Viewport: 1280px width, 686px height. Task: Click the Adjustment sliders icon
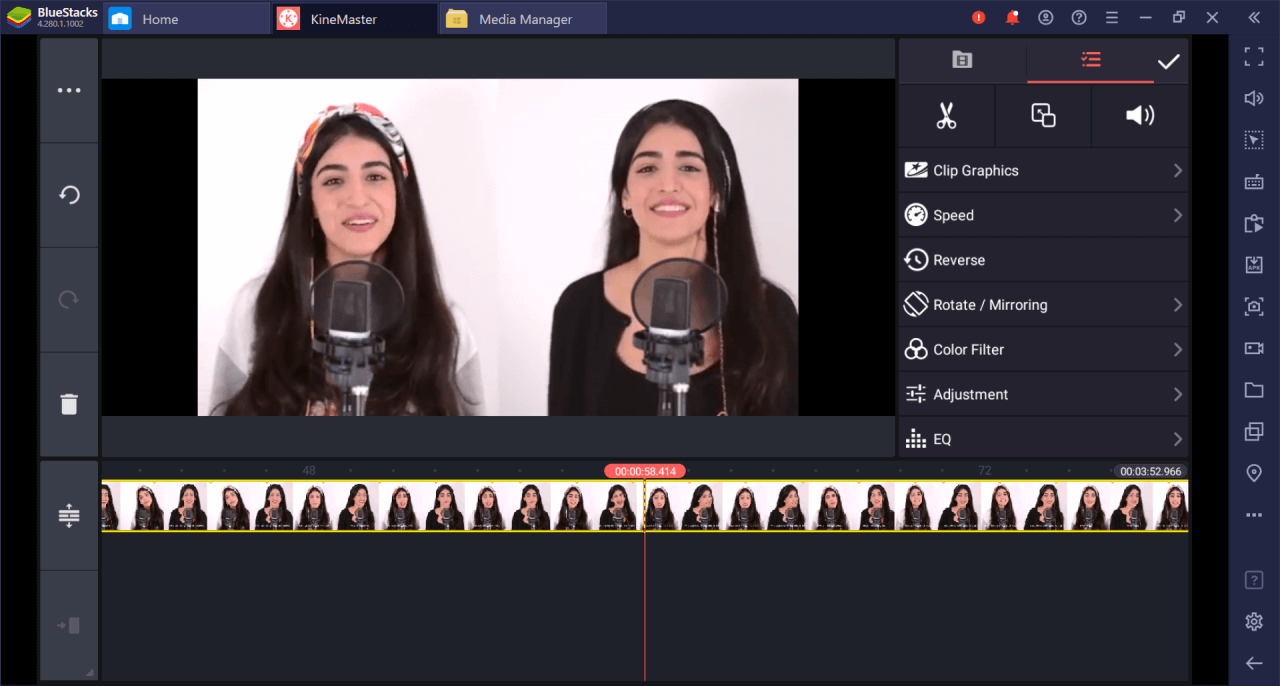point(916,394)
